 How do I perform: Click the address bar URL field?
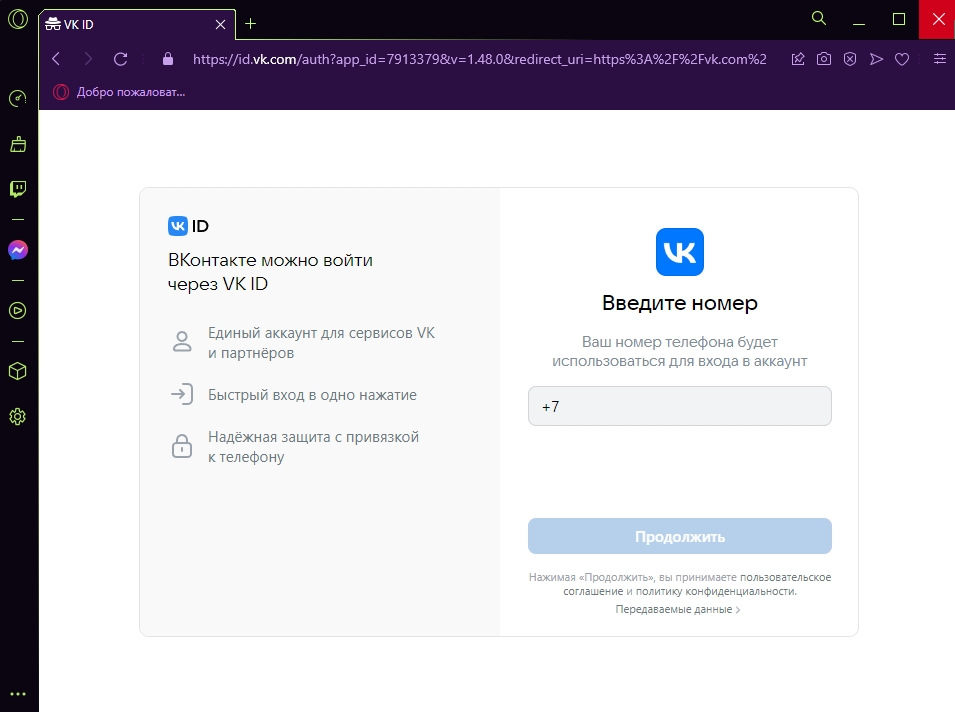click(x=479, y=59)
